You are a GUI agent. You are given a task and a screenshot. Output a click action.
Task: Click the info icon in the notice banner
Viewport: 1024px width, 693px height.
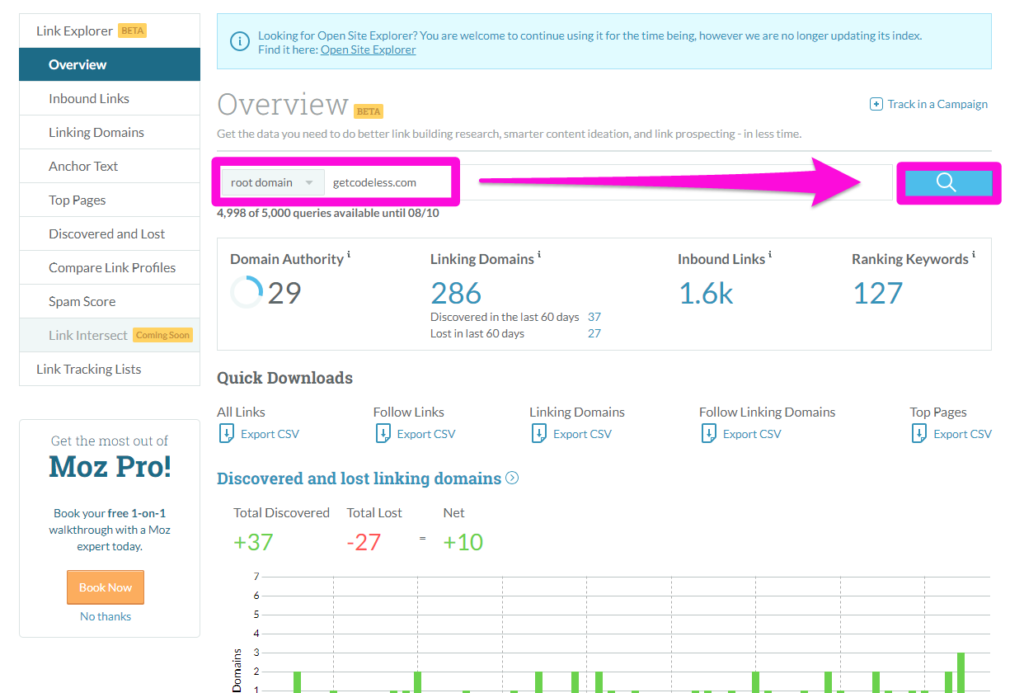(240, 42)
